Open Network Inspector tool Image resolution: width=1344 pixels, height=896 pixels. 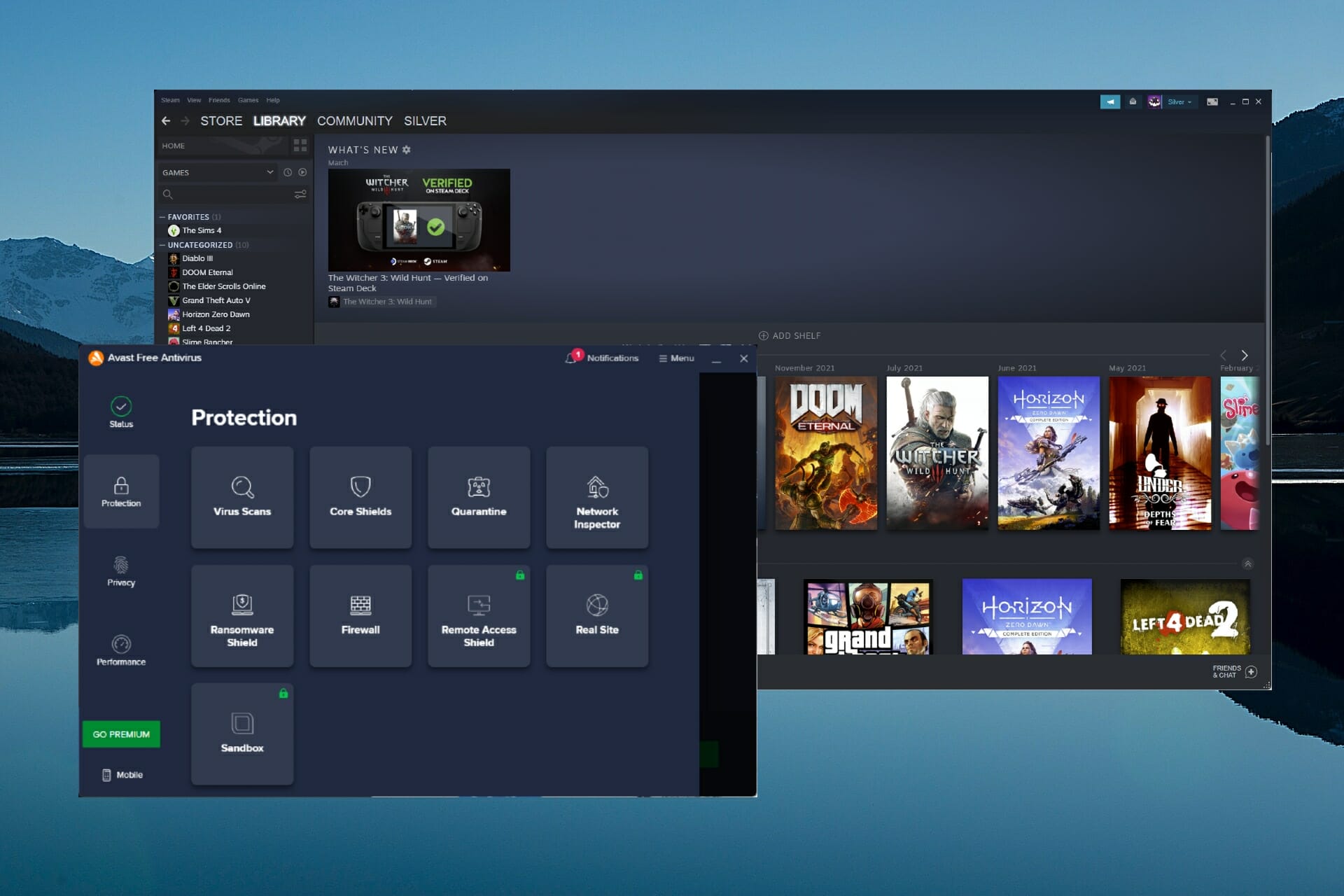[596, 498]
